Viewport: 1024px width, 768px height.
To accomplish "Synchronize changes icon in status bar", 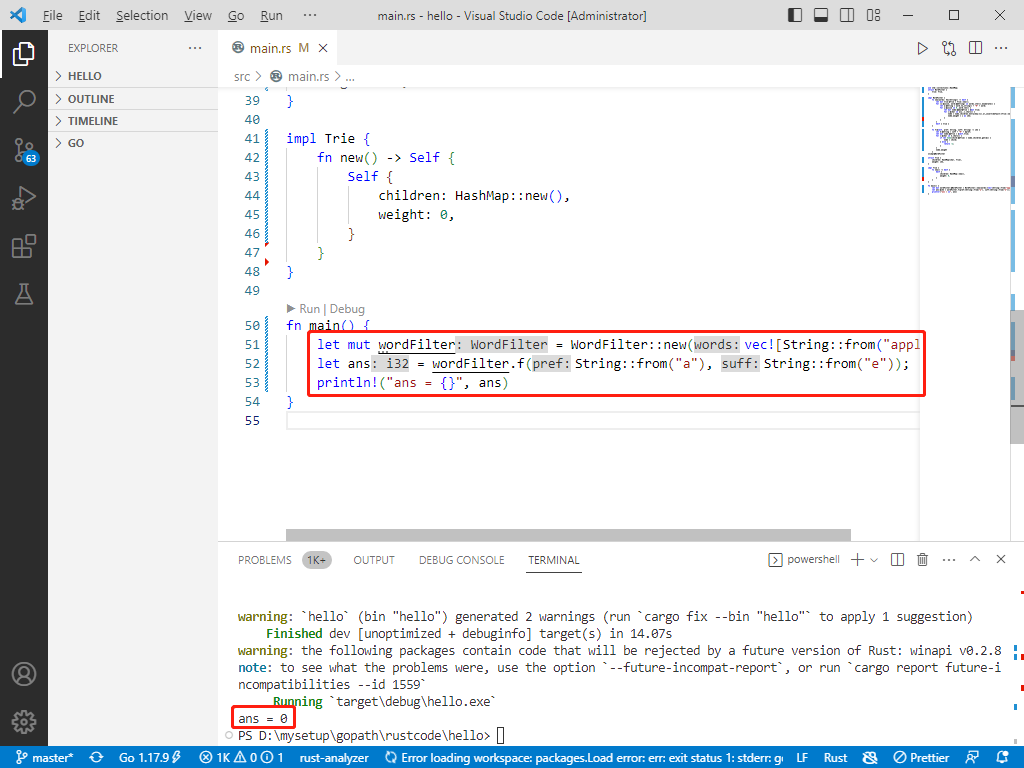I will [96, 758].
